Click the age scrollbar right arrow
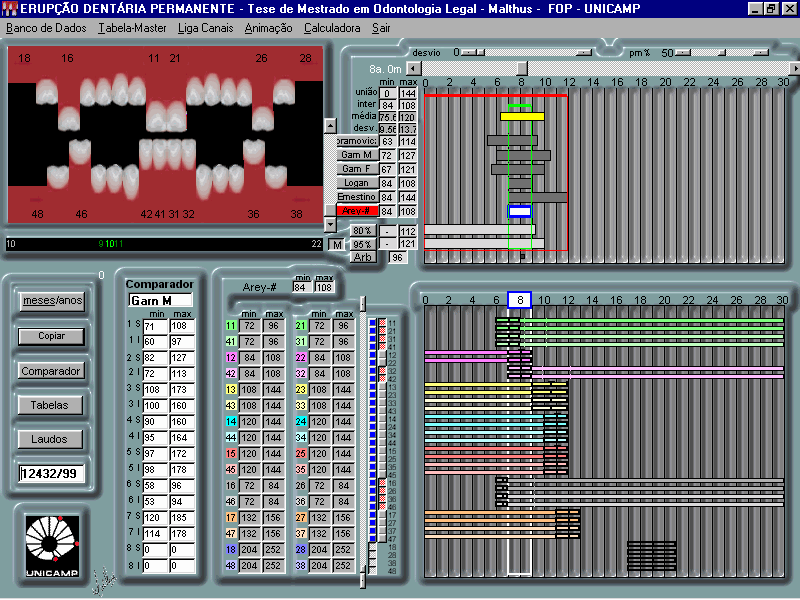Viewport: 800px width, 600px height. pos(794,68)
